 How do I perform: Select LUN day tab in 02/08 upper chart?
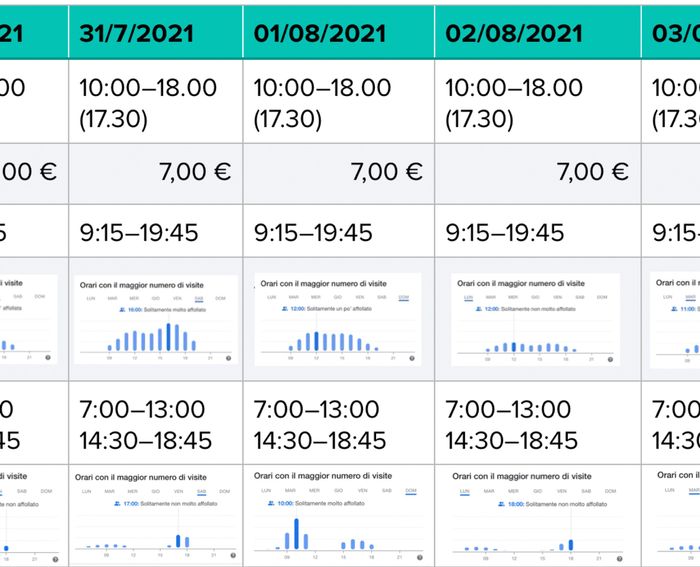pyautogui.click(x=468, y=297)
